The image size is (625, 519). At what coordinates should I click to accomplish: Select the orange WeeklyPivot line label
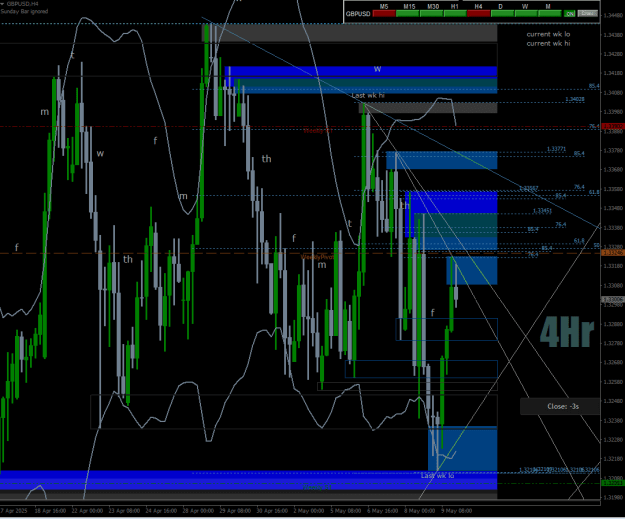pos(317,257)
